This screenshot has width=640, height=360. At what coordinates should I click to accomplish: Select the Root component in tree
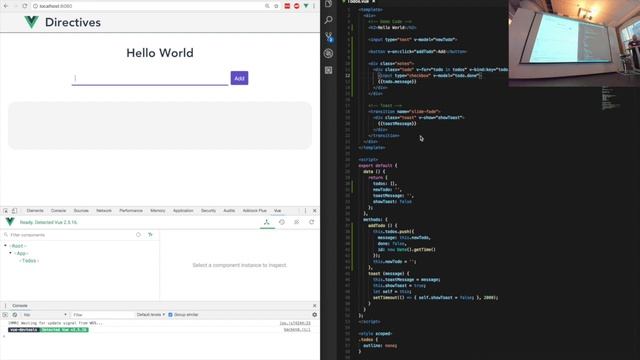pos(18,246)
